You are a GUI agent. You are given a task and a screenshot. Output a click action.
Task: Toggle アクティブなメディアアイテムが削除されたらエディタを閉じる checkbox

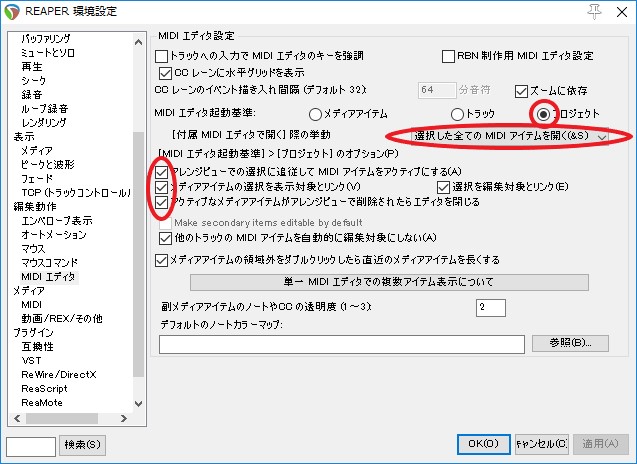click(161, 202)
